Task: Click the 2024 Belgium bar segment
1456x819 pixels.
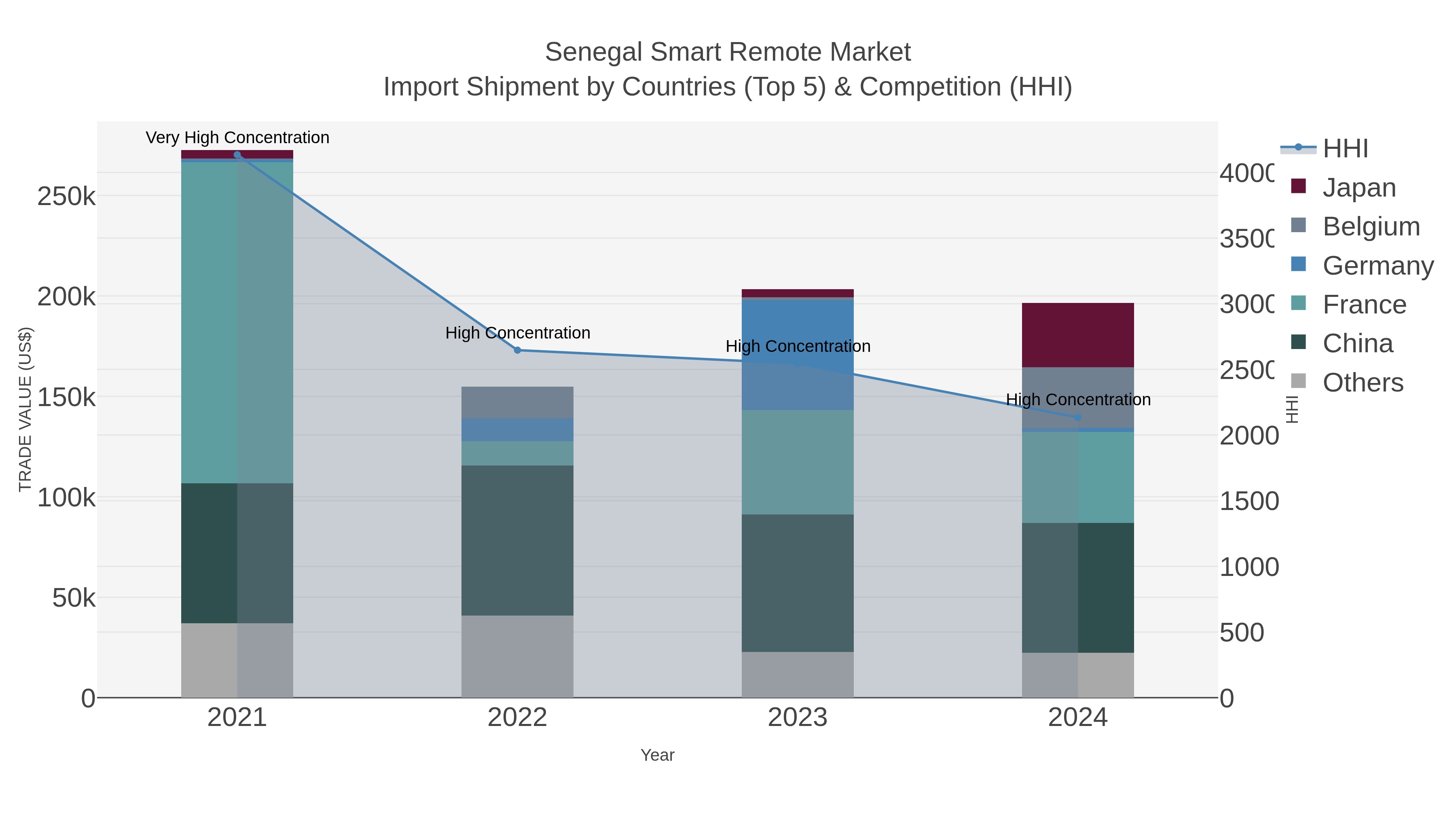Action: (x=1078, y=398)
